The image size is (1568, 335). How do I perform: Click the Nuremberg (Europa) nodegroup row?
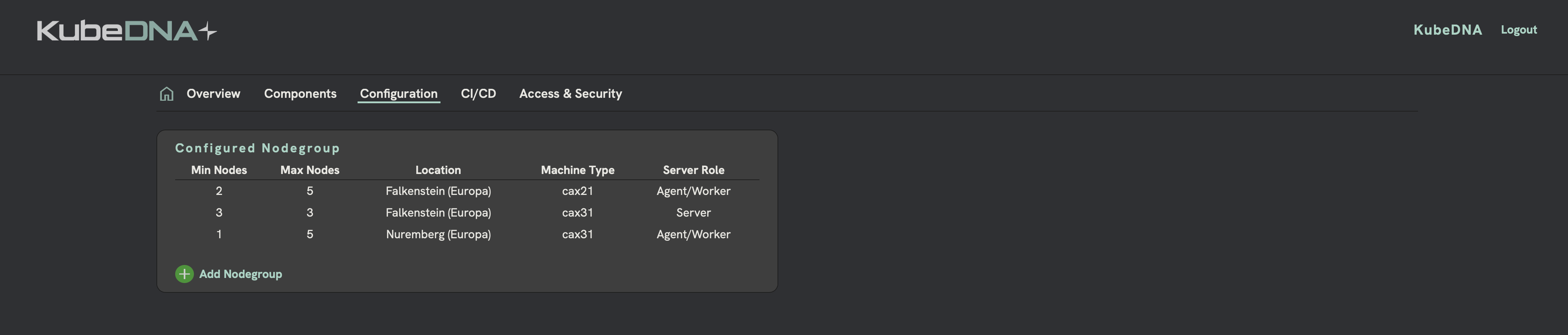pos(438,234)
